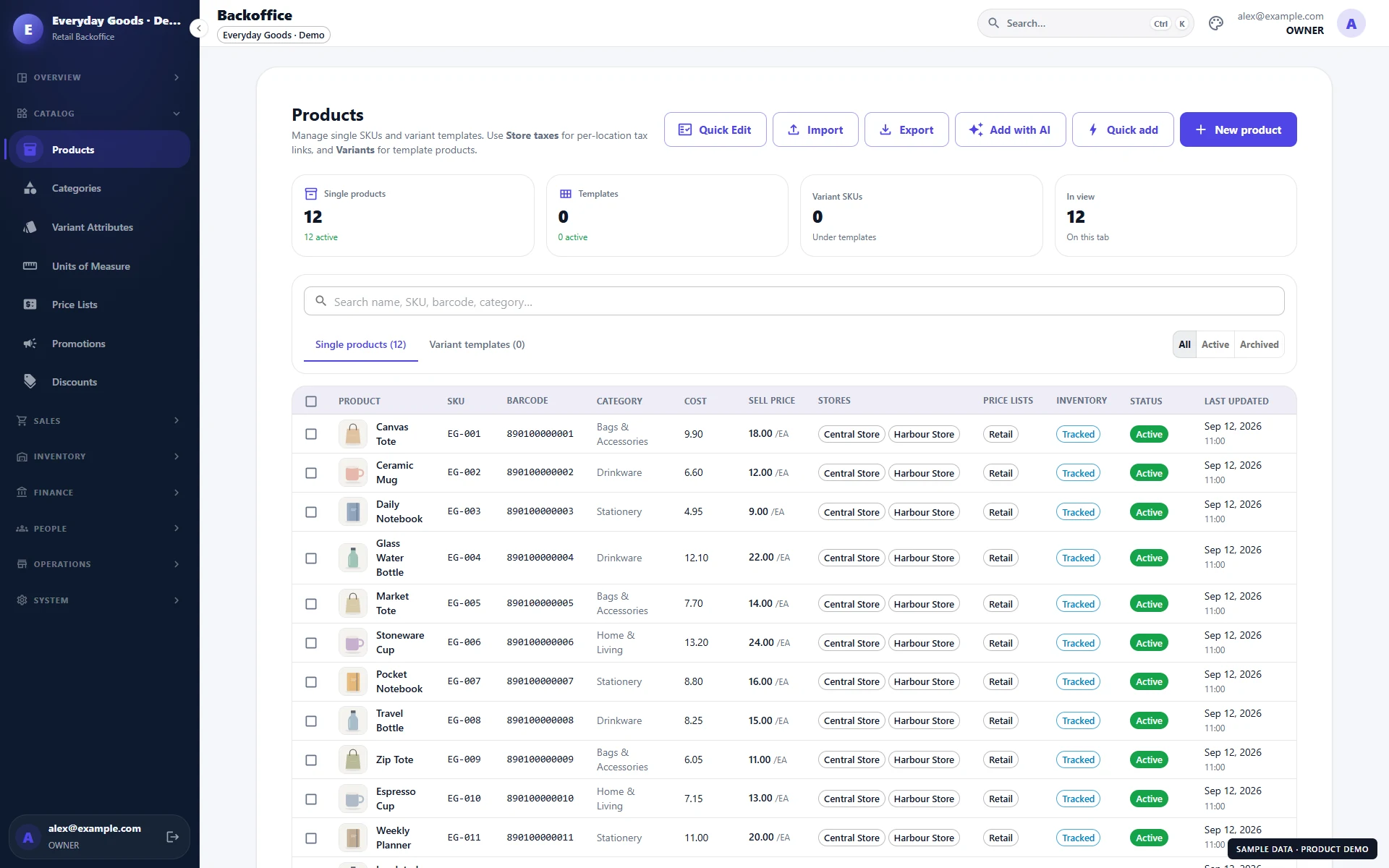Click the New product button
The width and height of the screenshot is (1389, 868).
[x=1238, y=129]
